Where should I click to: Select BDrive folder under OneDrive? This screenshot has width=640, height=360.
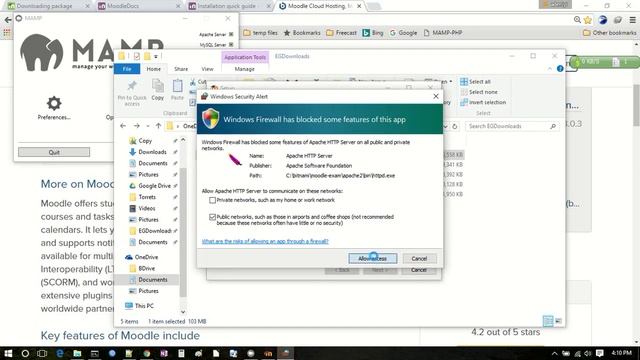pos(147,269)
